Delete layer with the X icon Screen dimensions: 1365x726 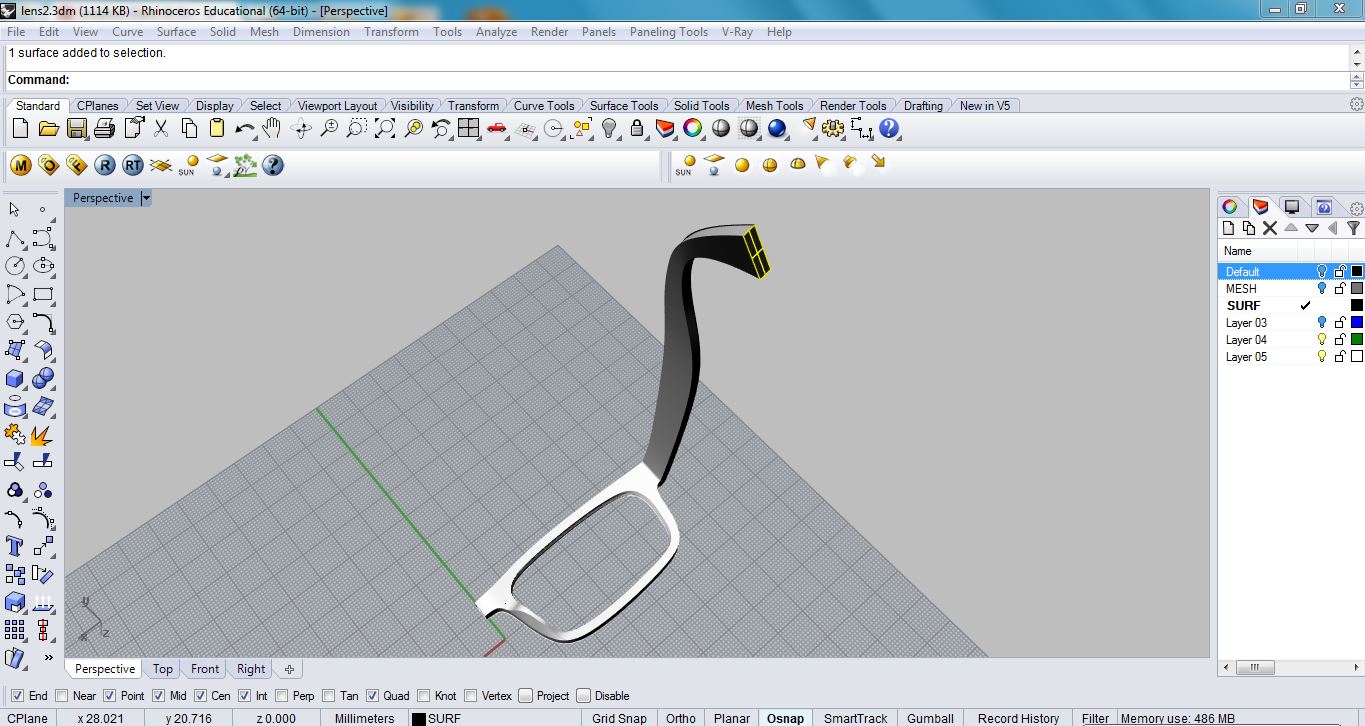click(x=1270, y=228)
